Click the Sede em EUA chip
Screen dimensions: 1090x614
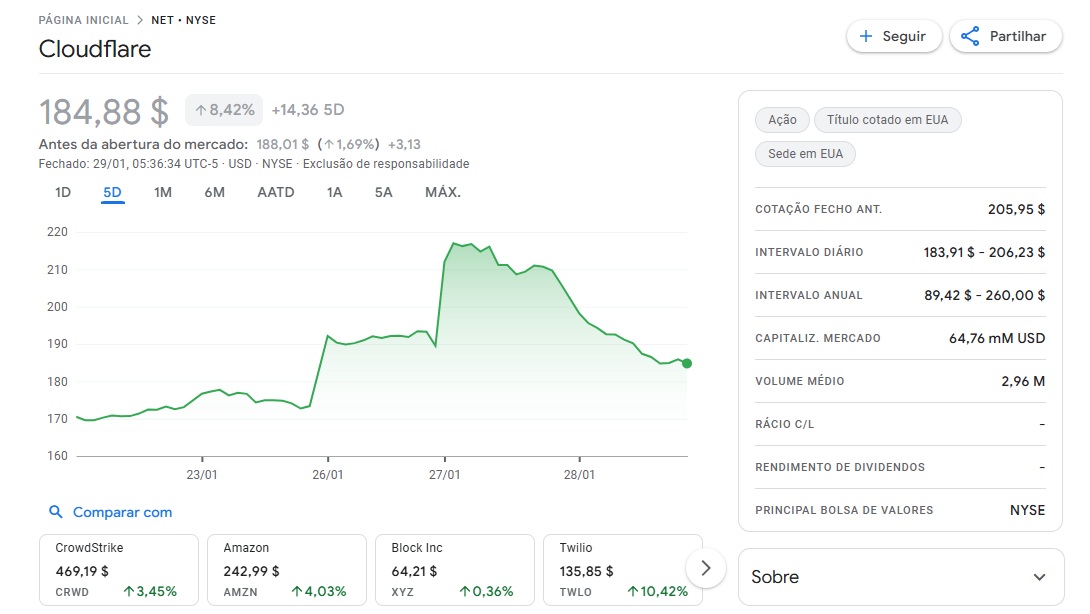805,154
